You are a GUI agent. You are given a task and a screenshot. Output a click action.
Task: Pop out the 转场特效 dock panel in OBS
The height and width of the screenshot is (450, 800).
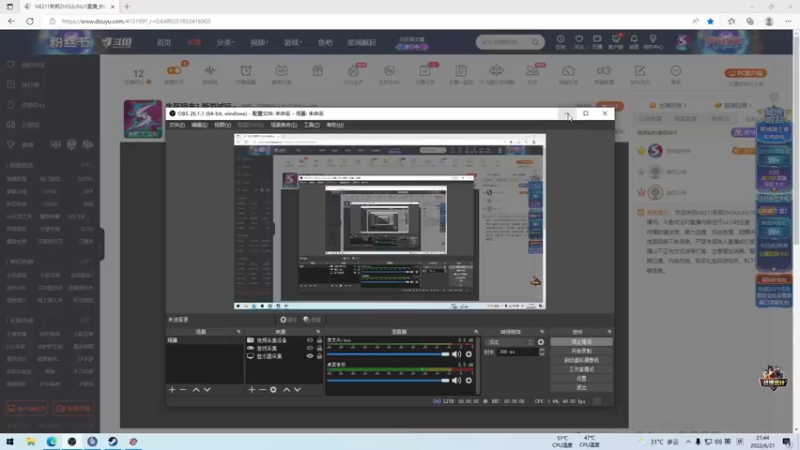pyautogui.click(x=542, y=332)
